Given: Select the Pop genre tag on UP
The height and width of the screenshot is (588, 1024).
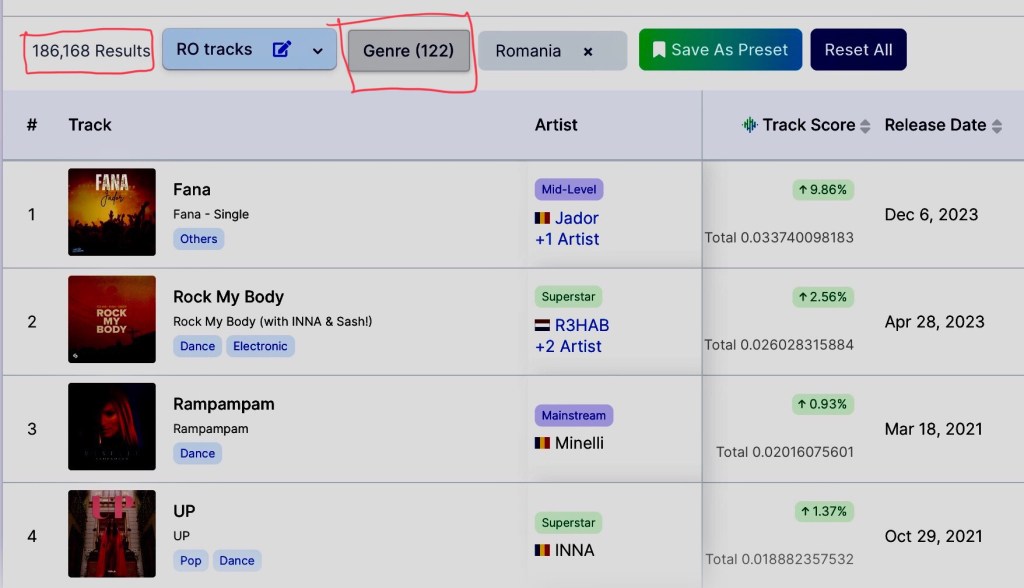Looking at the screenshot, I should (191, 560).
